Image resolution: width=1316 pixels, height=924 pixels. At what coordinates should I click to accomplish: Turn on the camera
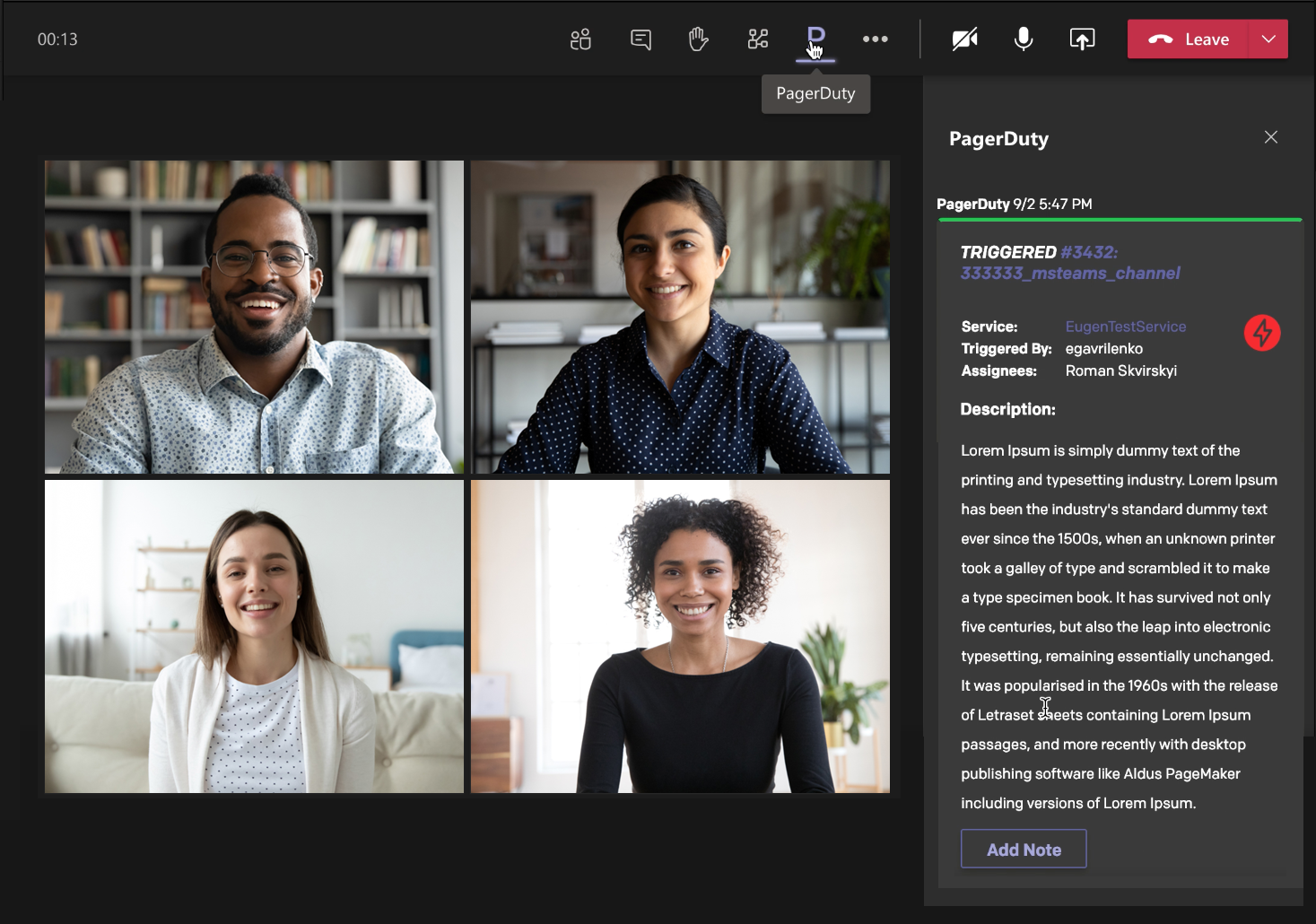pos(964,39)
